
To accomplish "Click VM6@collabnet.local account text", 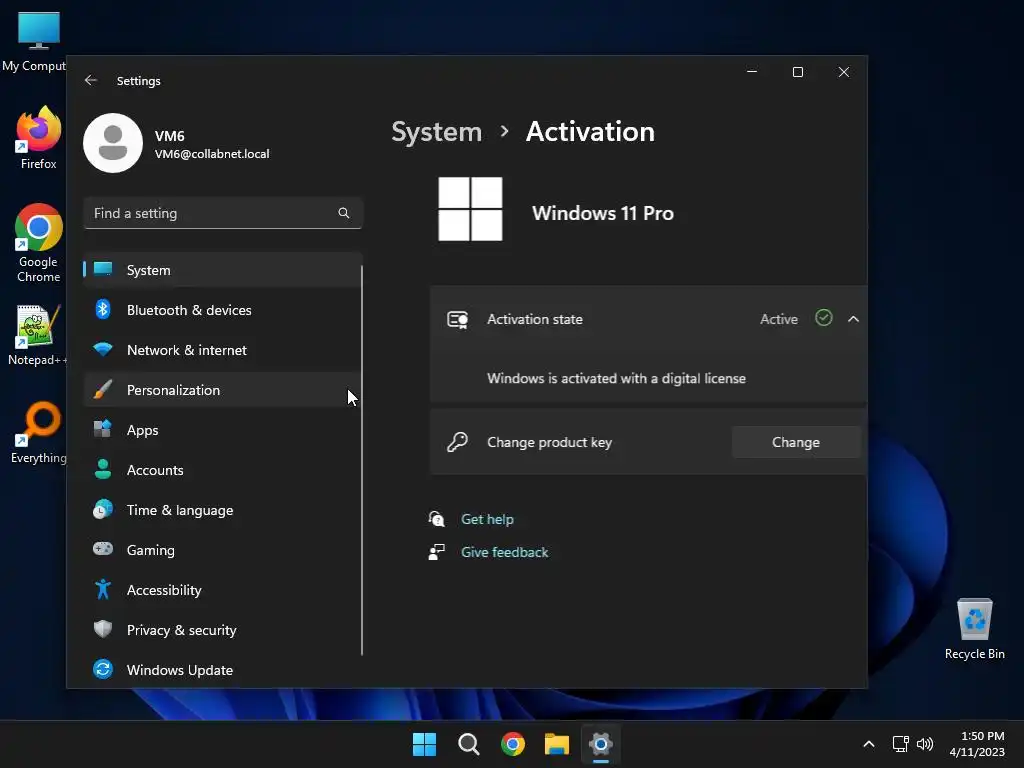I will point(212,154).
